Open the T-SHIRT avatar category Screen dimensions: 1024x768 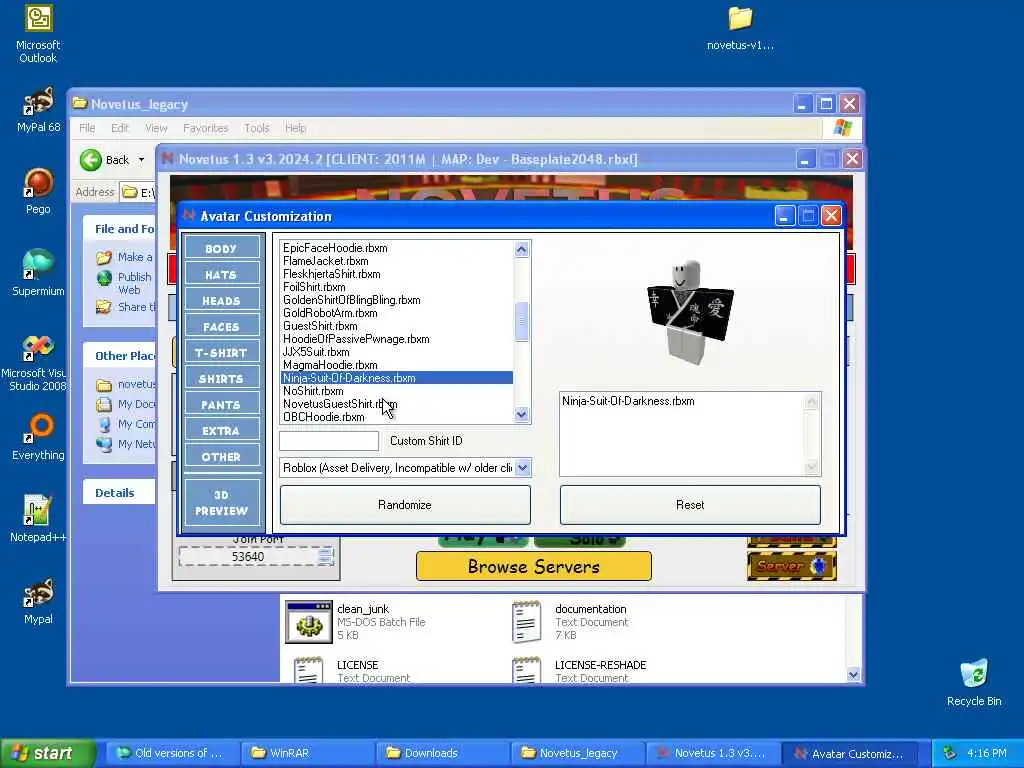pos(221,353)
